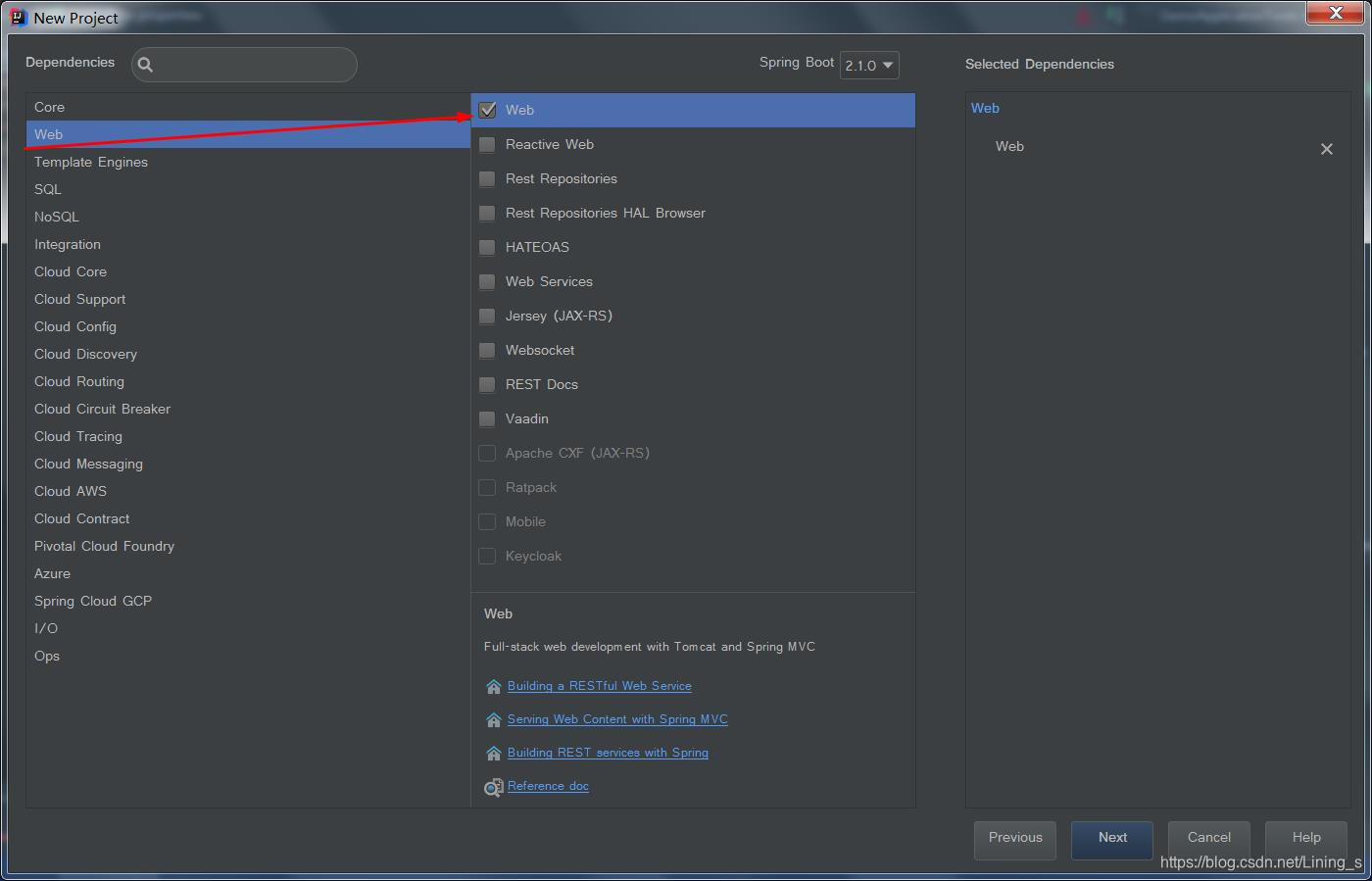Cancel the New Project wizard

[x=1209, y=839]
